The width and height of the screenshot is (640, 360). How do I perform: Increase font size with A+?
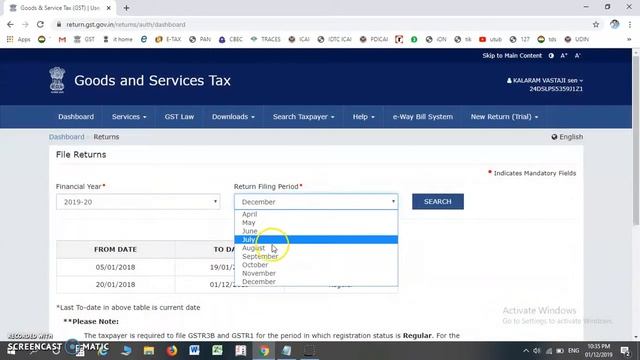pos(564,56)
